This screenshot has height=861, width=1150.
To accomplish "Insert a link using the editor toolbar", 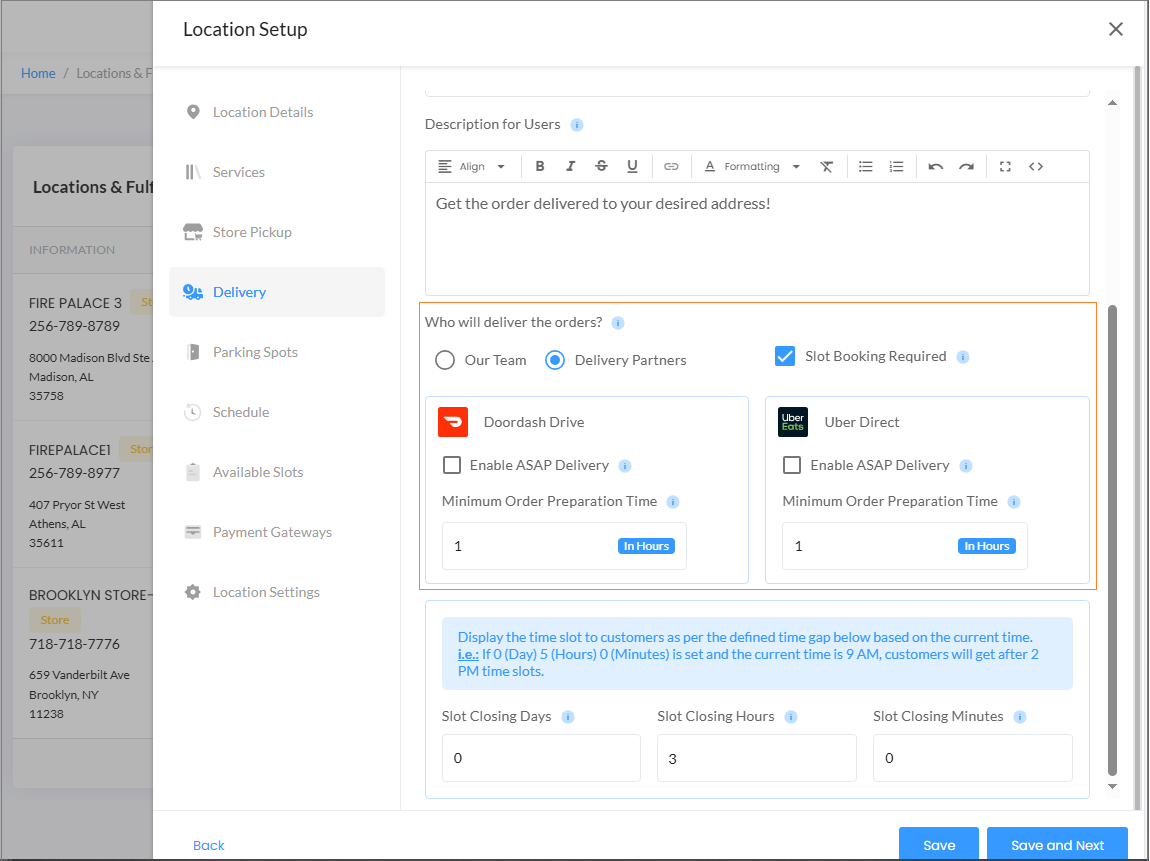I will [x=671, y=166].
